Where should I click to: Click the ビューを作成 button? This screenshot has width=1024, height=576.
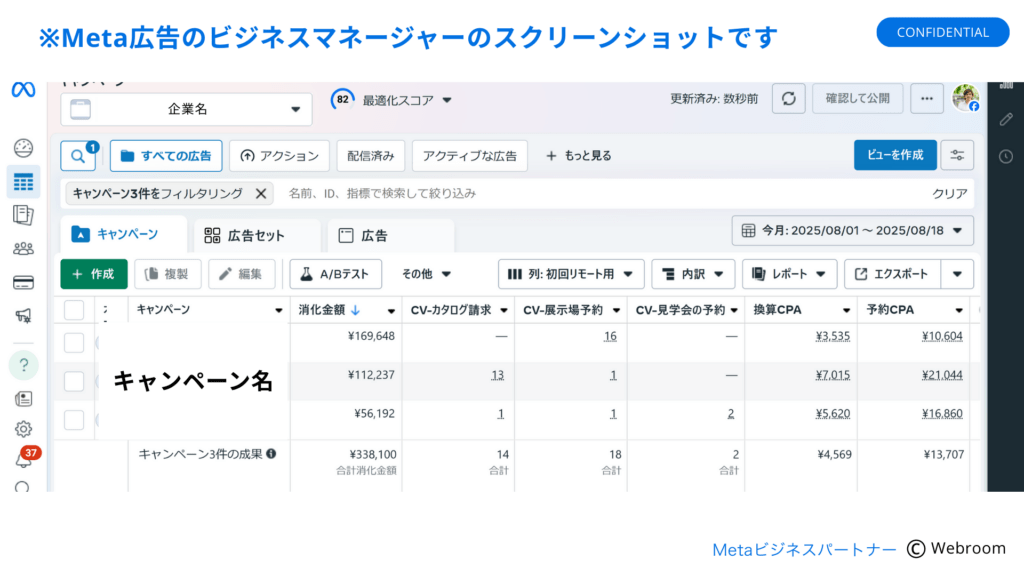point(895,155)
